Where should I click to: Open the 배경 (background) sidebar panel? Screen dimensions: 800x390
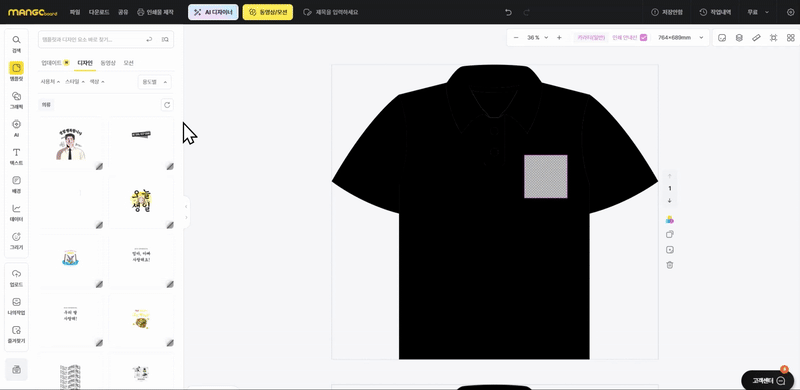coord(16,184)
